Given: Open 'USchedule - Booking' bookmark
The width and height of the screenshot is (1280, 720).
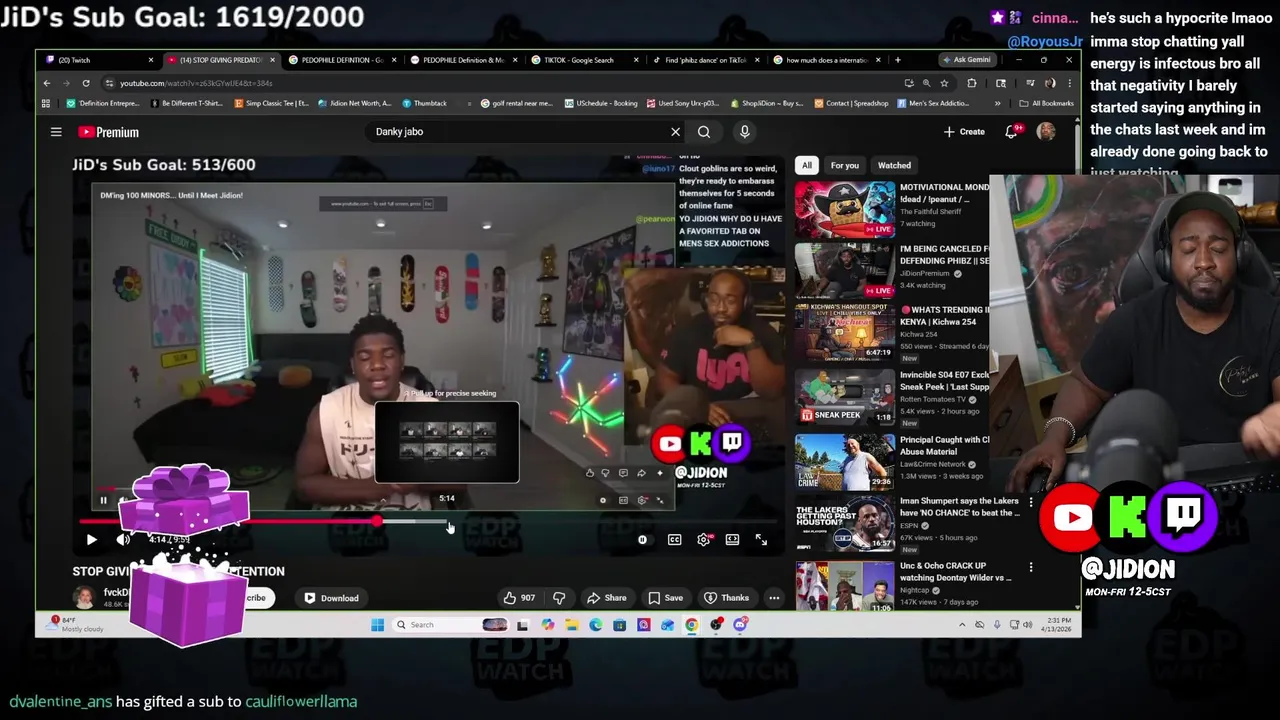Looking at the screenshot, I should [x=599, y=103].
